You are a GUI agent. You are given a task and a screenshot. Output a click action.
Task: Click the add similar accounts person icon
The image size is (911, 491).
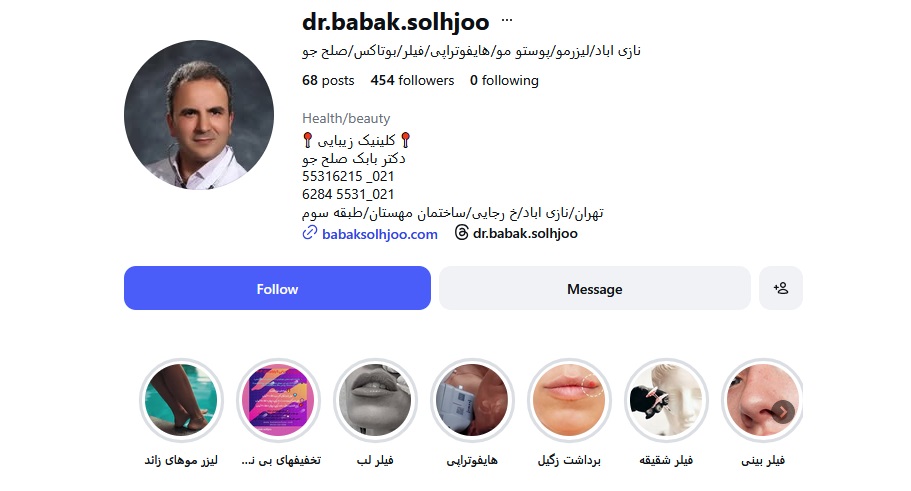coord(780,288)
